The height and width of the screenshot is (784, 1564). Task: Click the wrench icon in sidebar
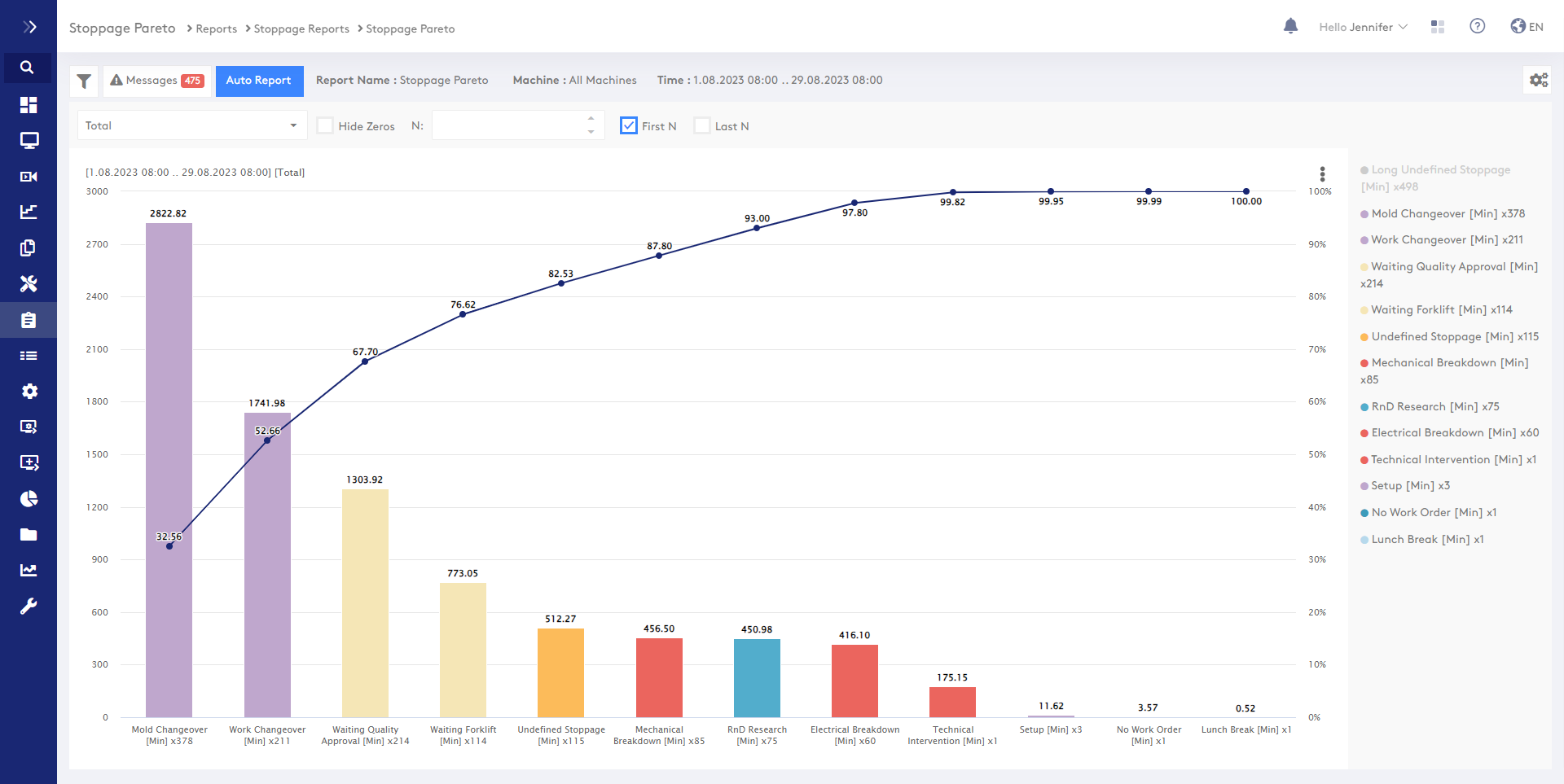coord(29,607)
